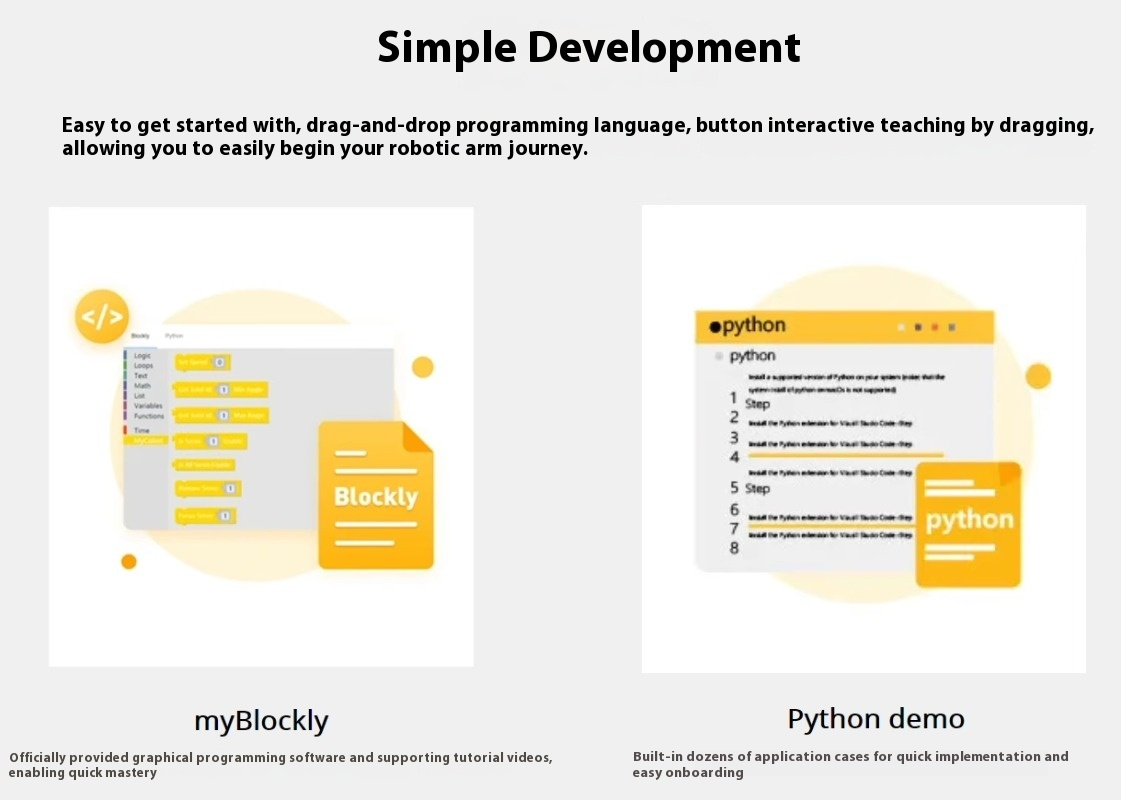The width and height of the screenshot is (1121, 800).
Task: Click the orange python document icon
Action: coord(969,525)
